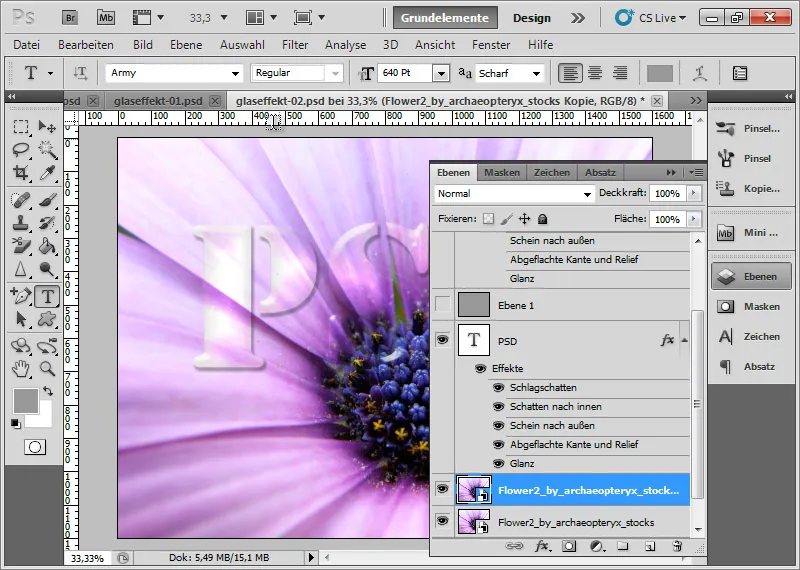Switch to the Masken tab
This screenshot has height=570, width=800.
(x=502, y=172)
